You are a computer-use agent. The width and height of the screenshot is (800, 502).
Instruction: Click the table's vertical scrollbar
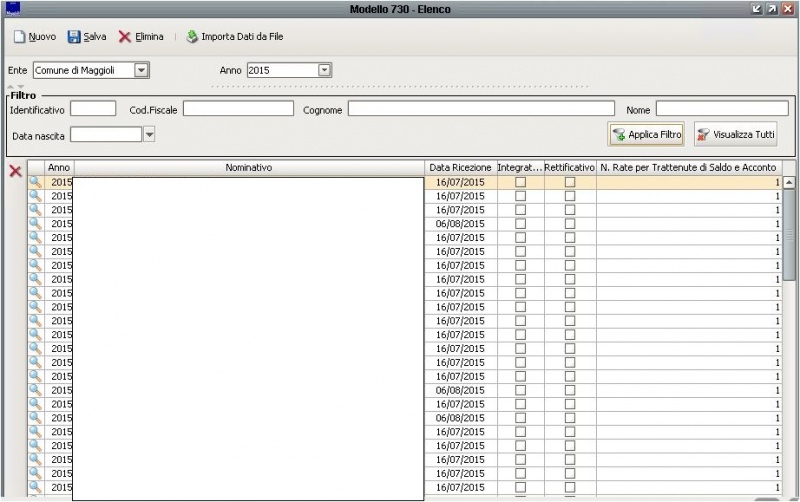coord(789,300)
